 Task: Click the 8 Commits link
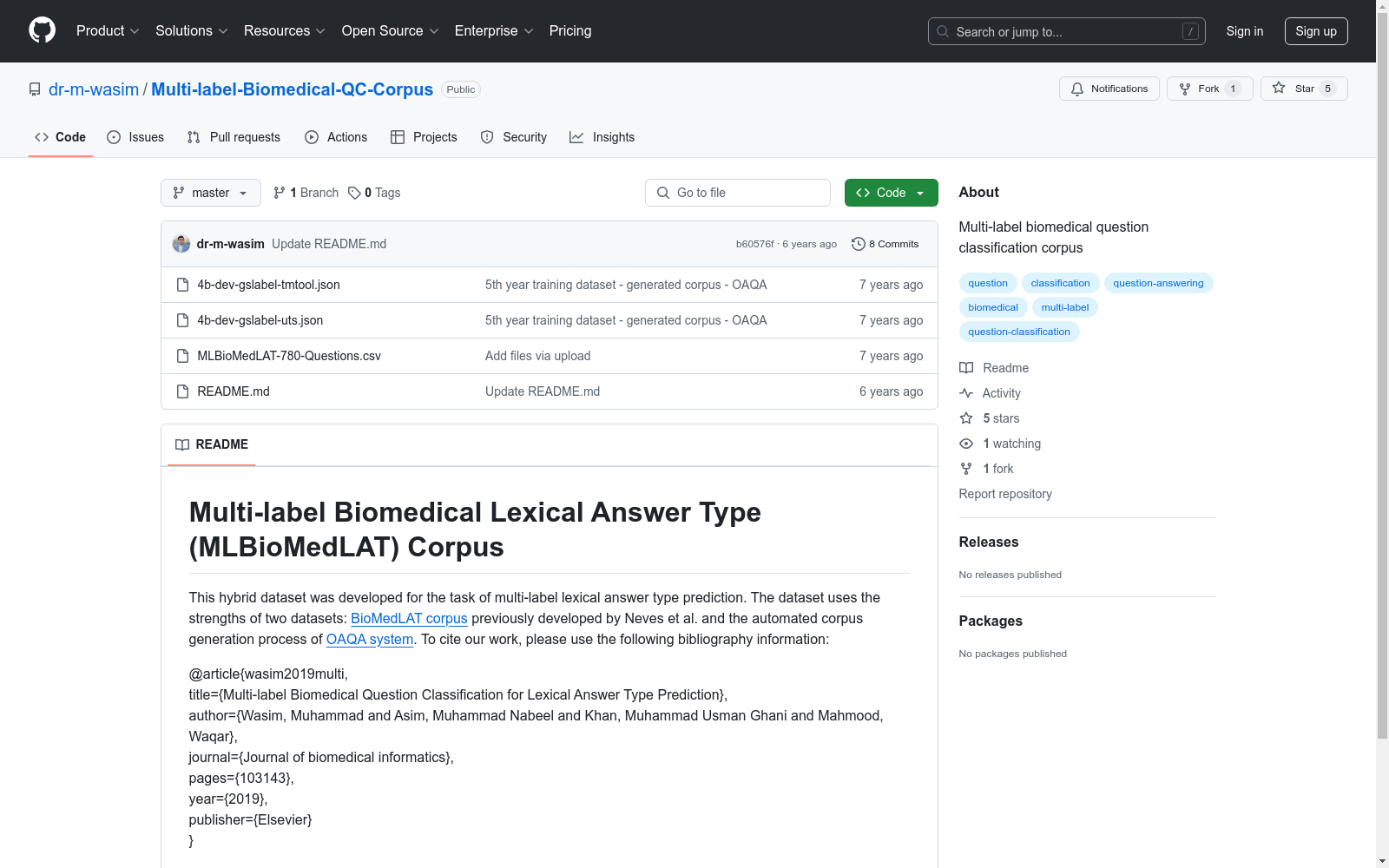pos(885,244)
